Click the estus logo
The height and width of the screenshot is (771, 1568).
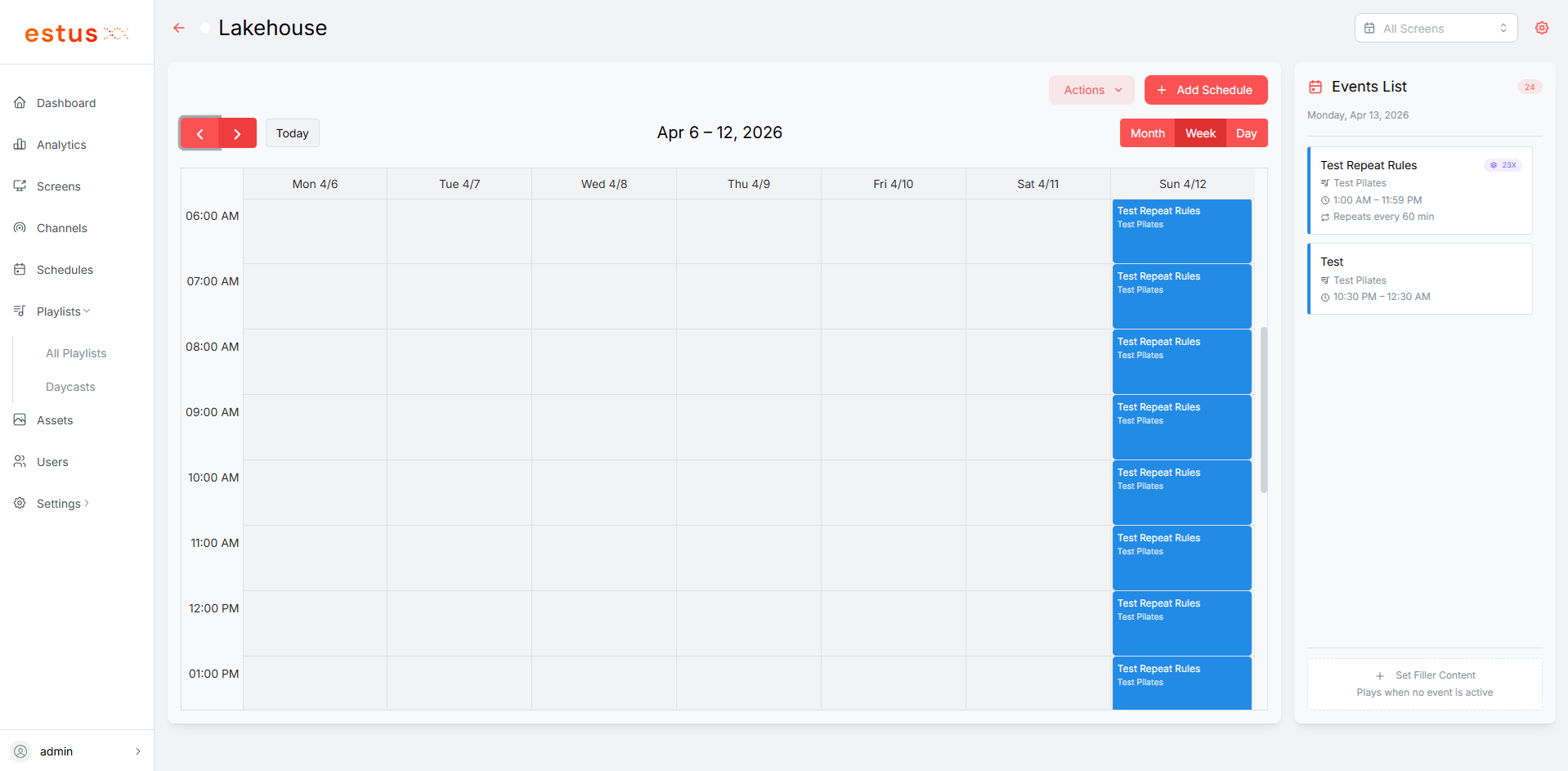pos(76,34)
